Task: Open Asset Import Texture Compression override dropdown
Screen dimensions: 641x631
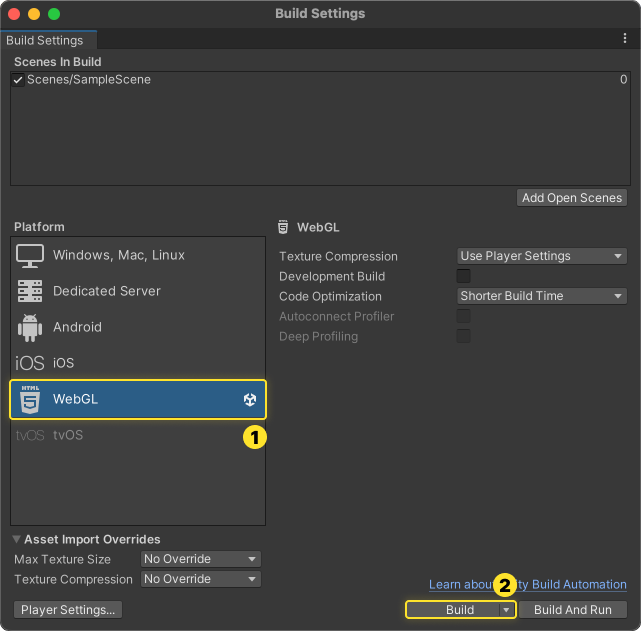Action: point(201,579)
